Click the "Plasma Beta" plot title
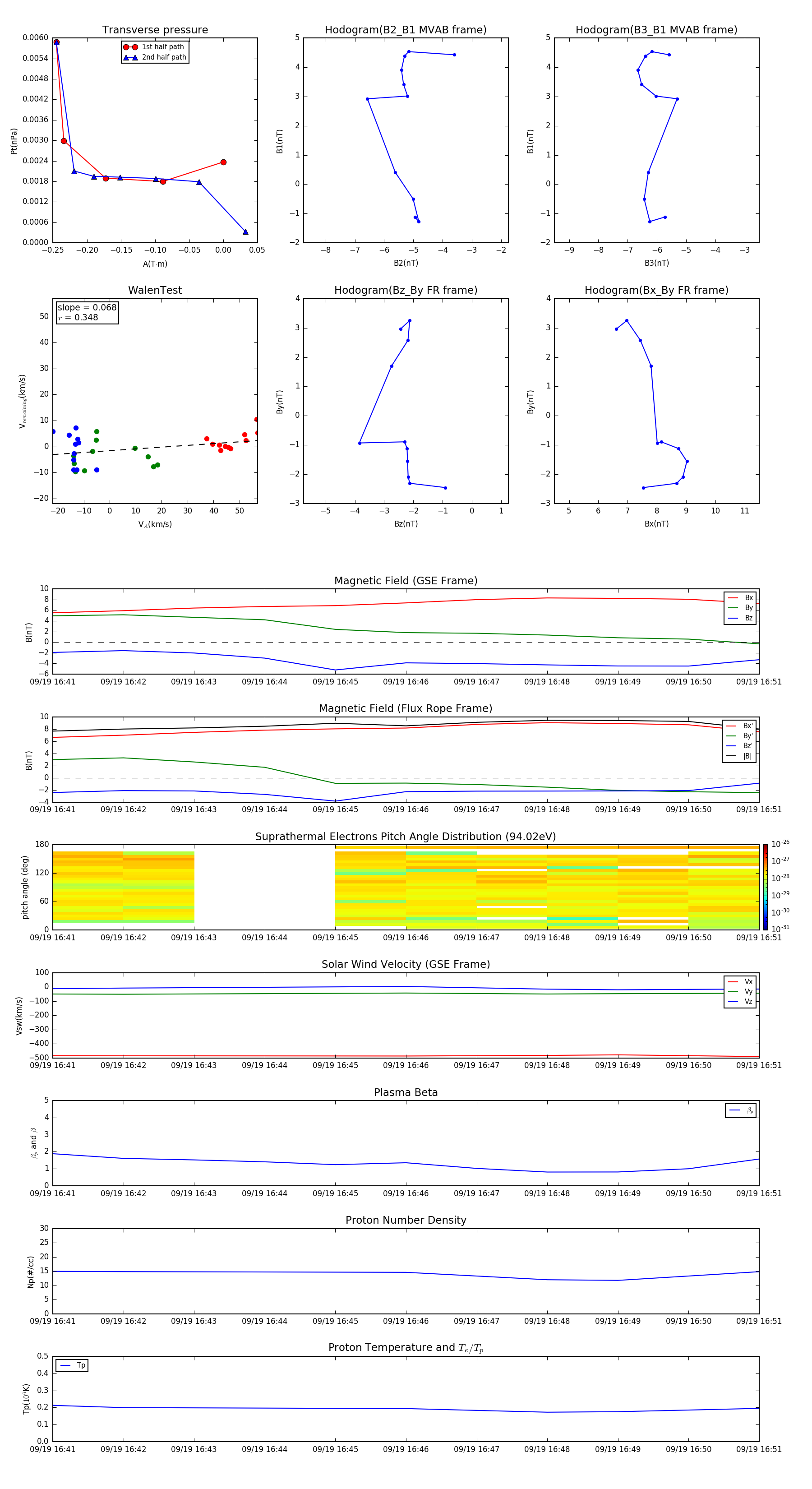The image size is (812, 1489). pyautogui.click(x=406, y=1092)
